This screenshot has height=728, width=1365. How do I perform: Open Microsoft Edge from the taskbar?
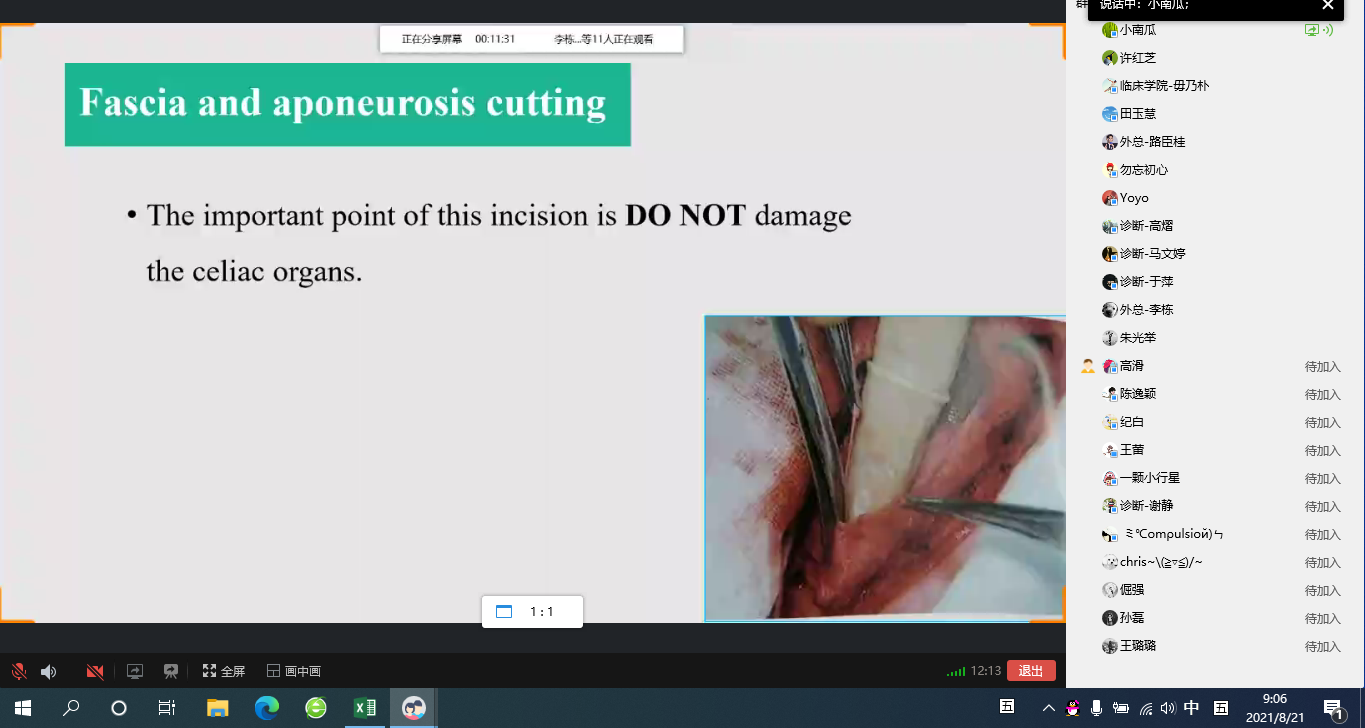pyautogui.click(x=267, y=708)
